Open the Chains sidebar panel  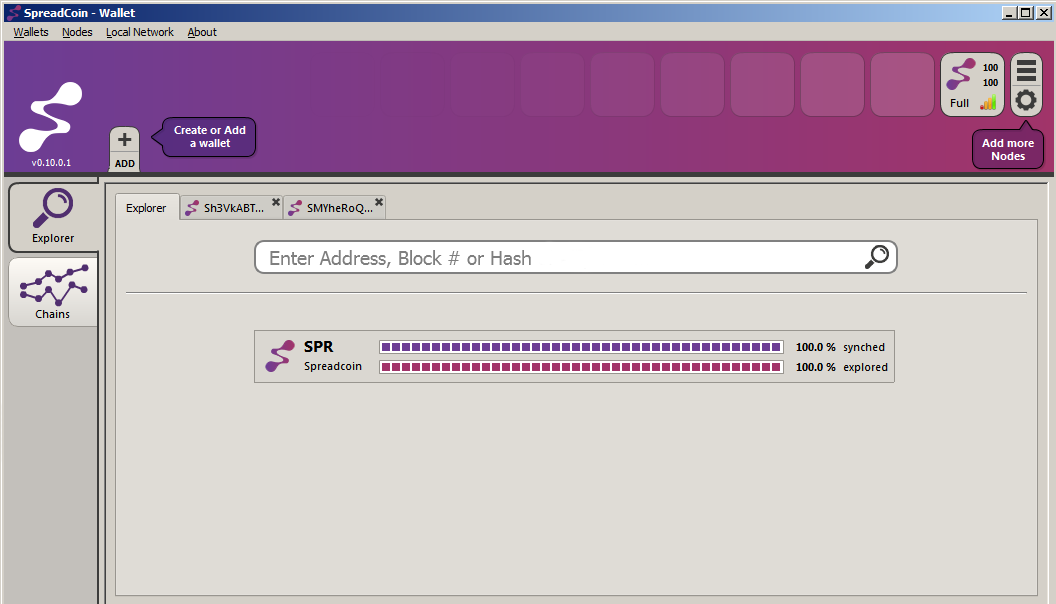[x=53, y=292]
